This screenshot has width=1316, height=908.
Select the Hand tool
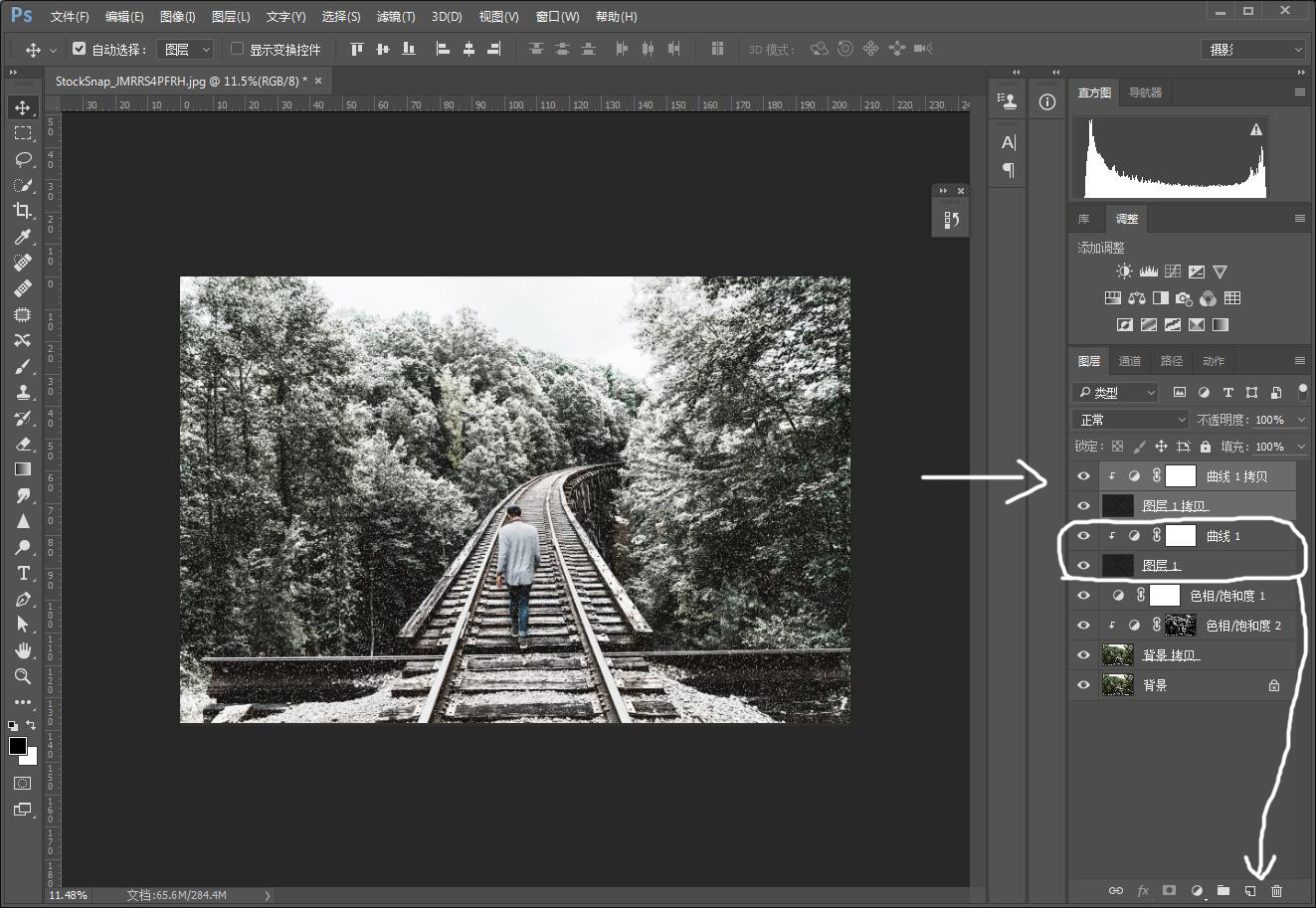[22, 650]
